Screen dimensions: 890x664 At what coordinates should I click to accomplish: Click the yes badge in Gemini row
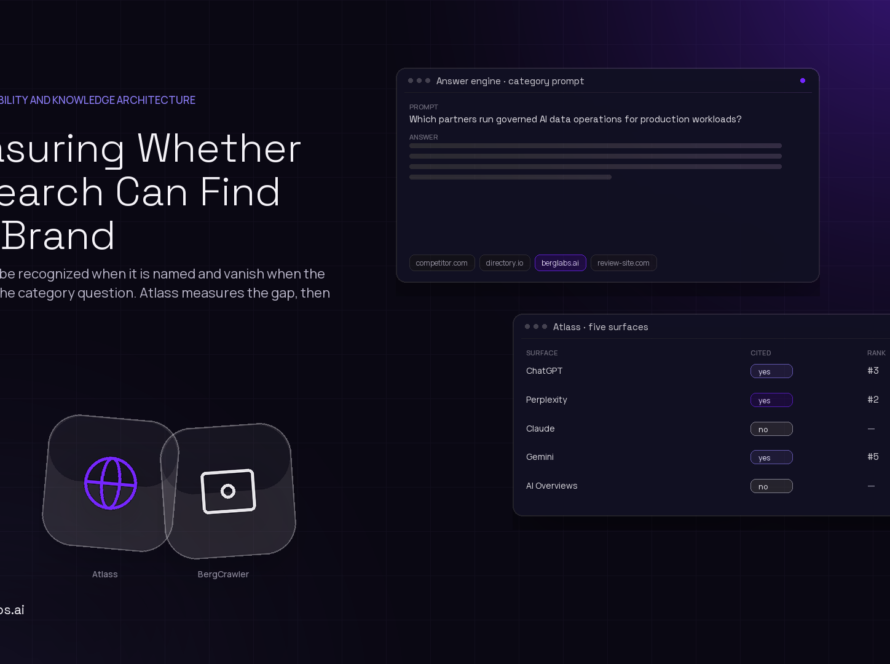771,457
